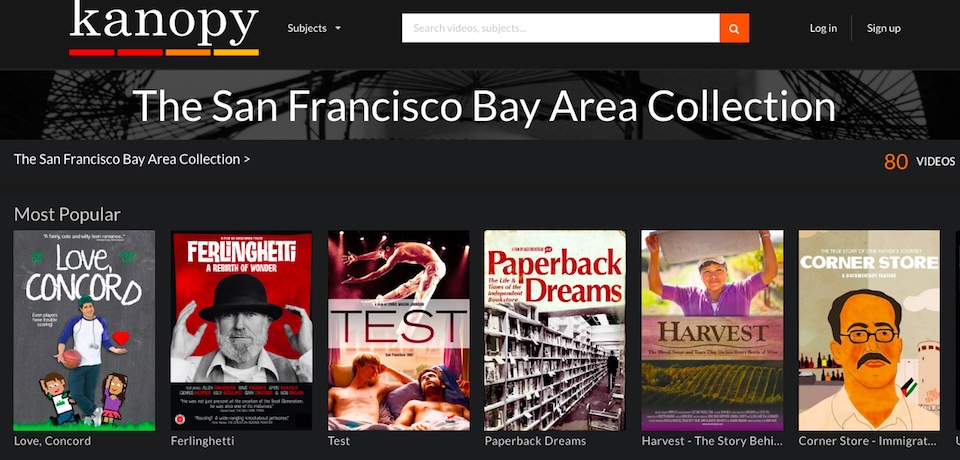Open the Harvest movie poster thumbnail
This screenshot has height=460, width=960.
pyautogui.click(x=712, y=331)
